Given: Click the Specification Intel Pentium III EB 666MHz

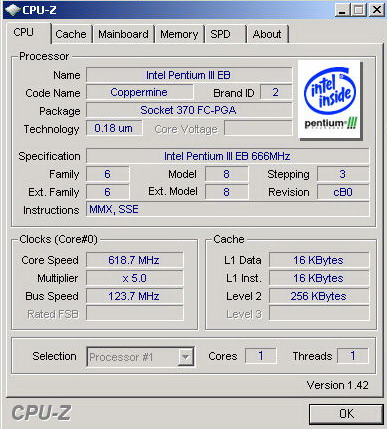Looking at the screenshot, I should [x=227, y=156].
